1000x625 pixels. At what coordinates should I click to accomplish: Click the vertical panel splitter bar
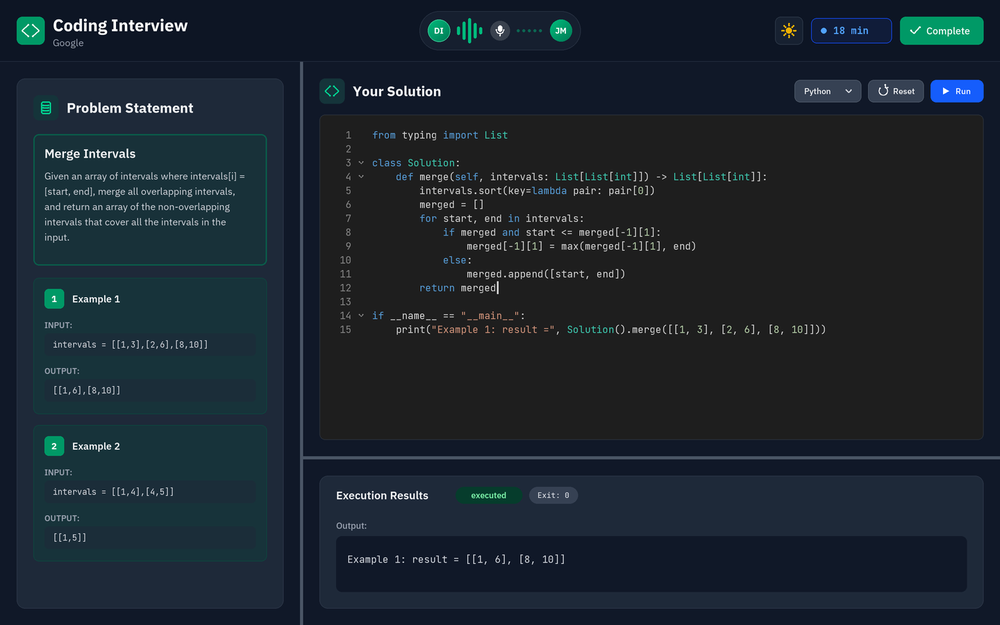tap(301, 343)
